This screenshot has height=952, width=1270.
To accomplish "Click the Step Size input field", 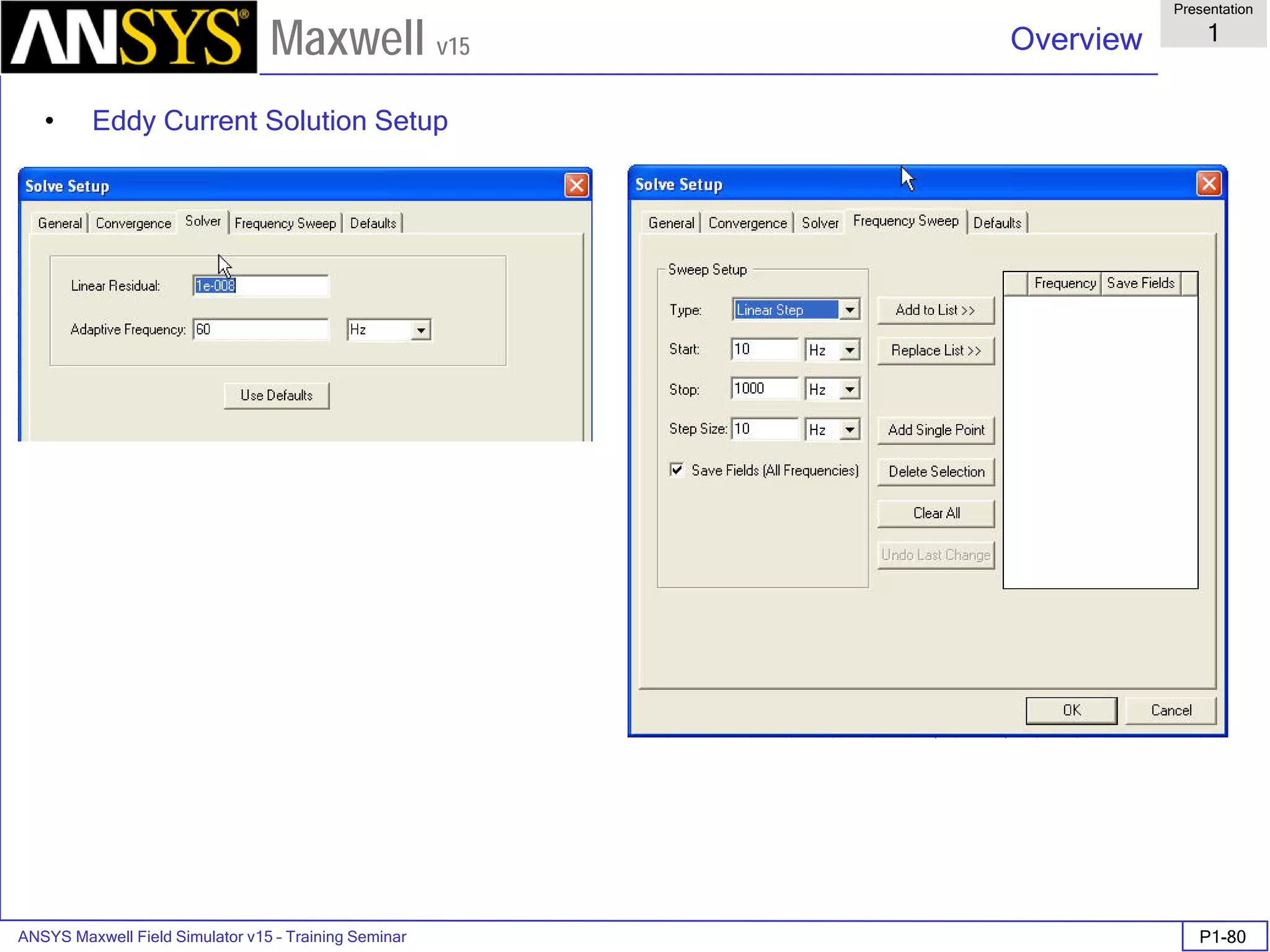I will pyautogui.click(x=765, y=429).
